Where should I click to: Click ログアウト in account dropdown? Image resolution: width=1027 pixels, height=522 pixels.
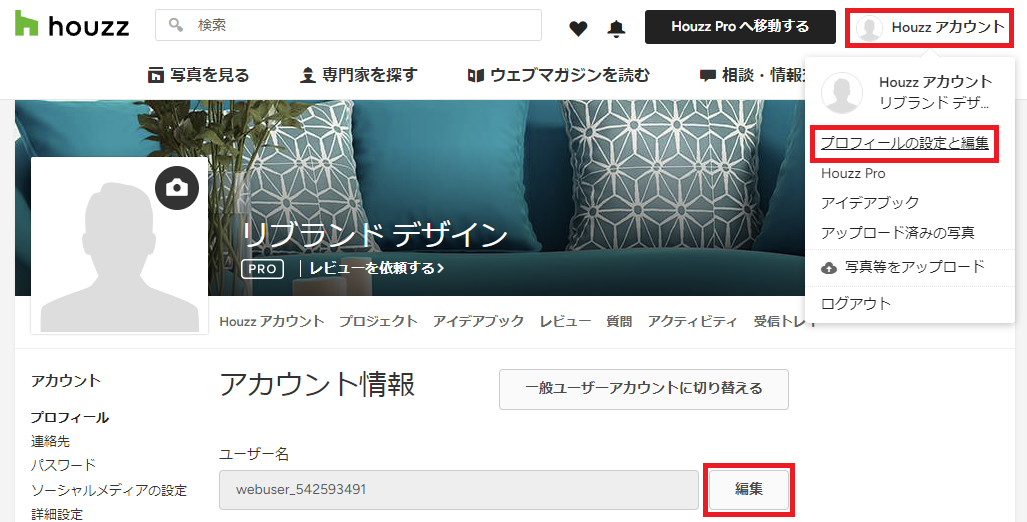coord(856,304)
